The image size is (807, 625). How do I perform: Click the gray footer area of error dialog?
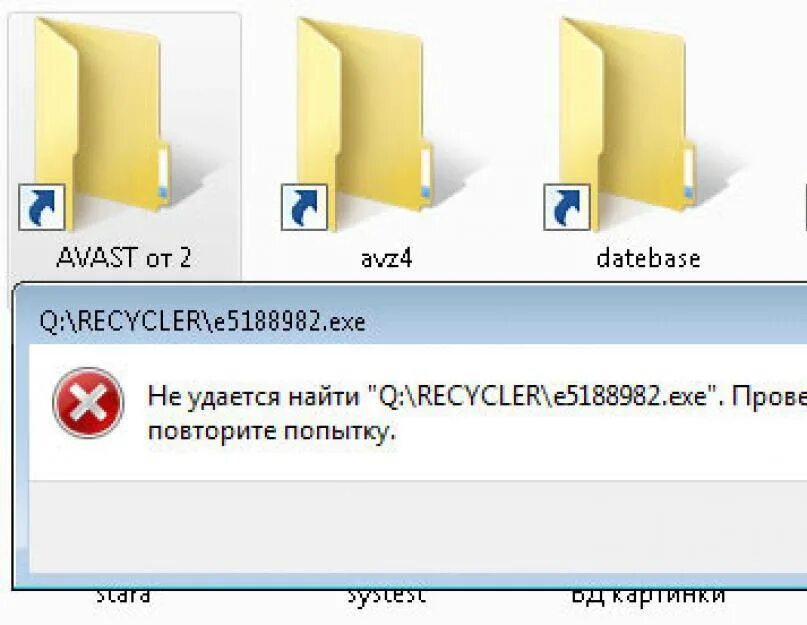(418, 526)
